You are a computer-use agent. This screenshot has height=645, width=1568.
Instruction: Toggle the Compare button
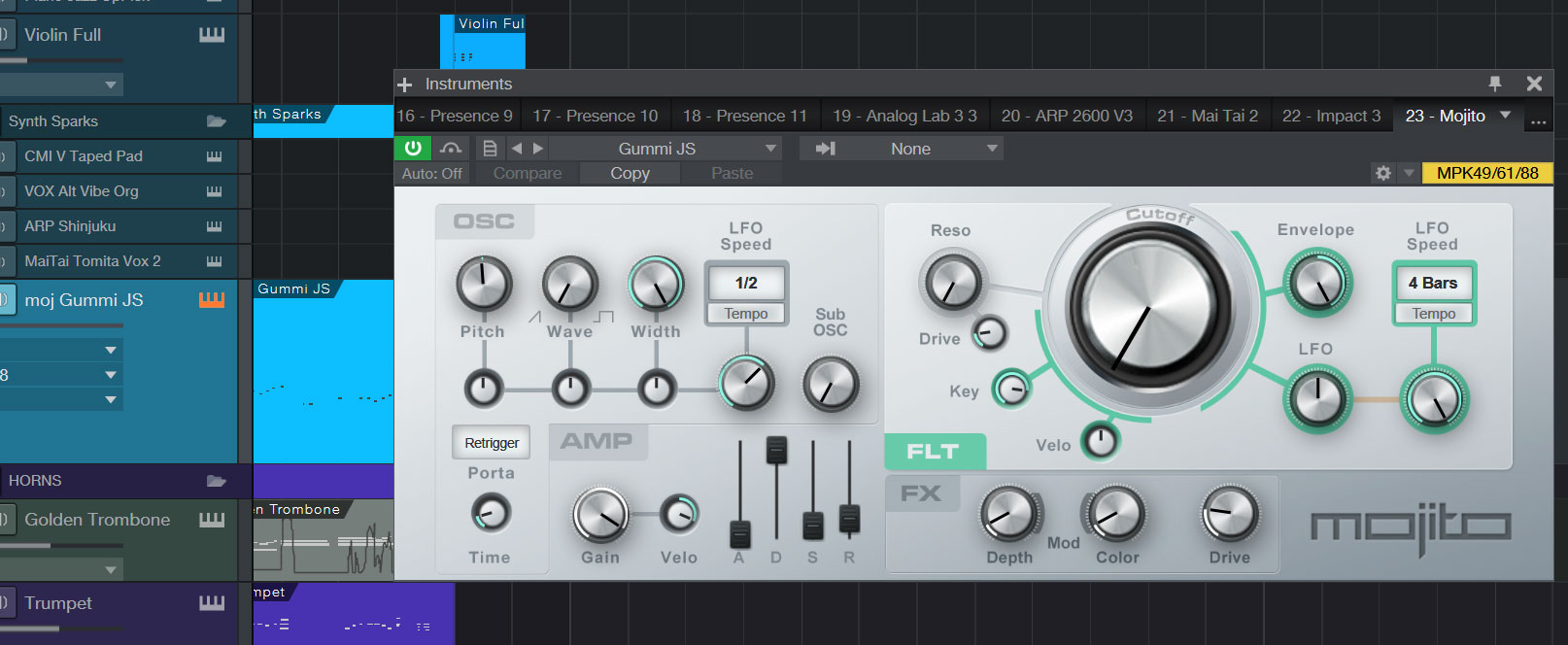point(528,174)
